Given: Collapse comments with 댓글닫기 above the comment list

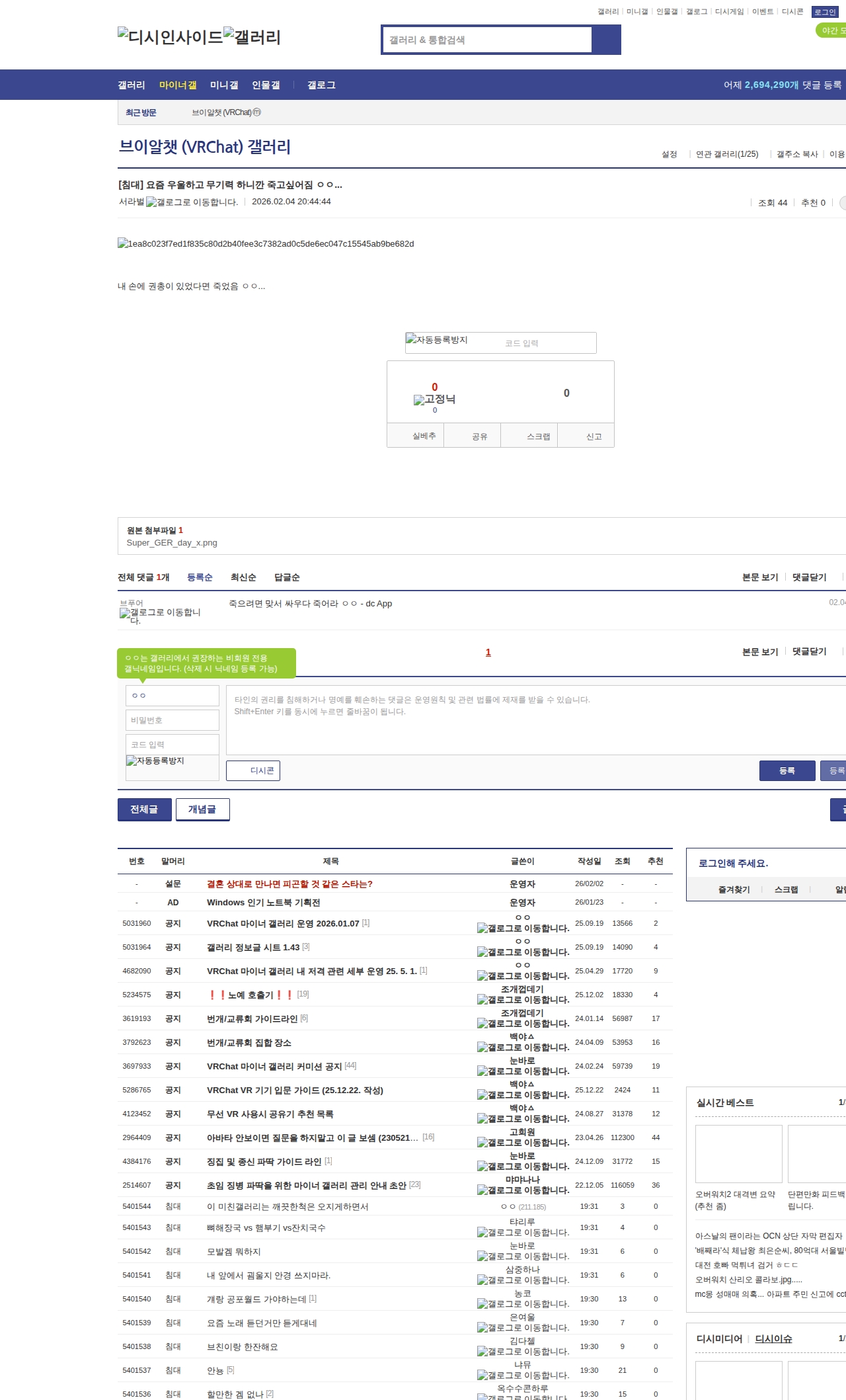Looking at the screenshot, I should click(809, 577).
